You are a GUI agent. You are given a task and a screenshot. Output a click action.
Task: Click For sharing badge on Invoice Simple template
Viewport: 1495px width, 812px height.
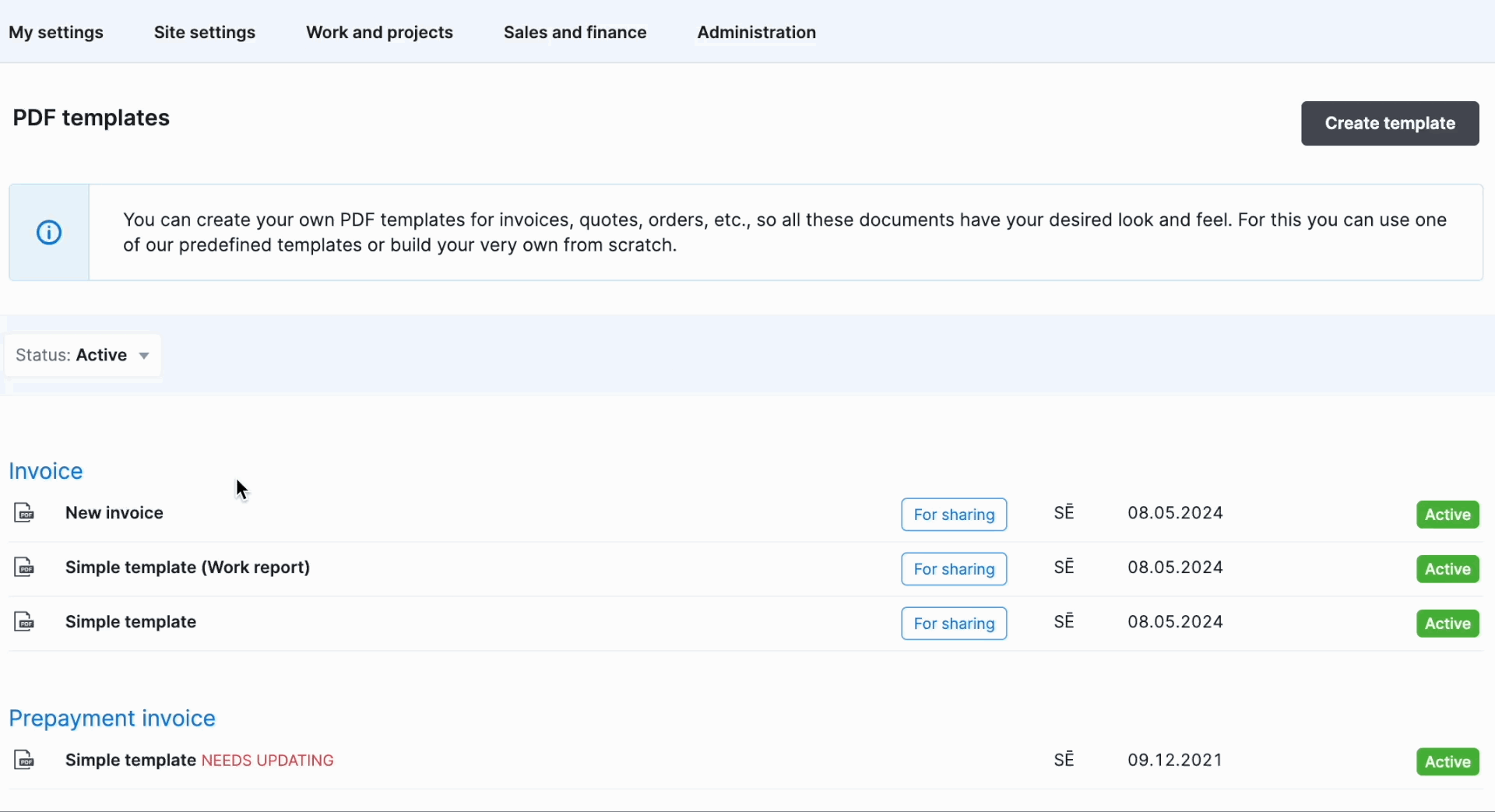pyautogui.click(x=954, y=624)
